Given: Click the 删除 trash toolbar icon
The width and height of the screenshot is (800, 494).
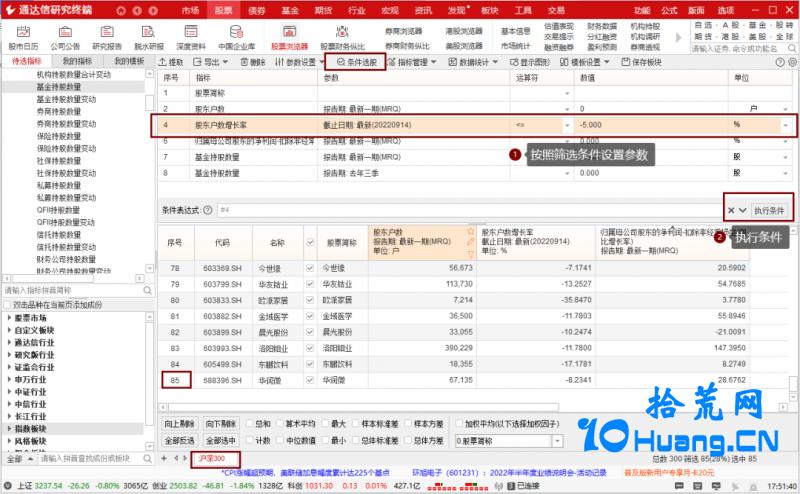Looking at the screenshot, I should click(244, 62).
